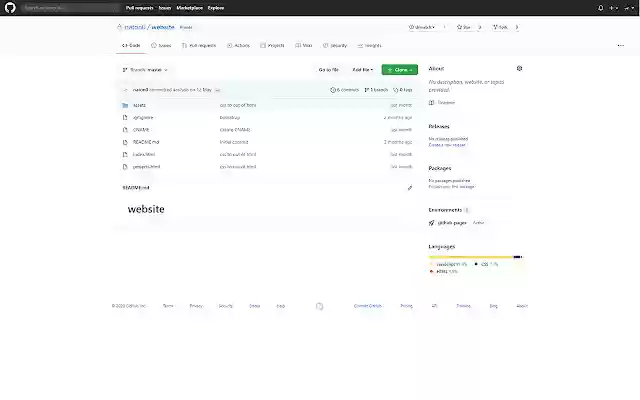Star this repository

click(464, 27)
